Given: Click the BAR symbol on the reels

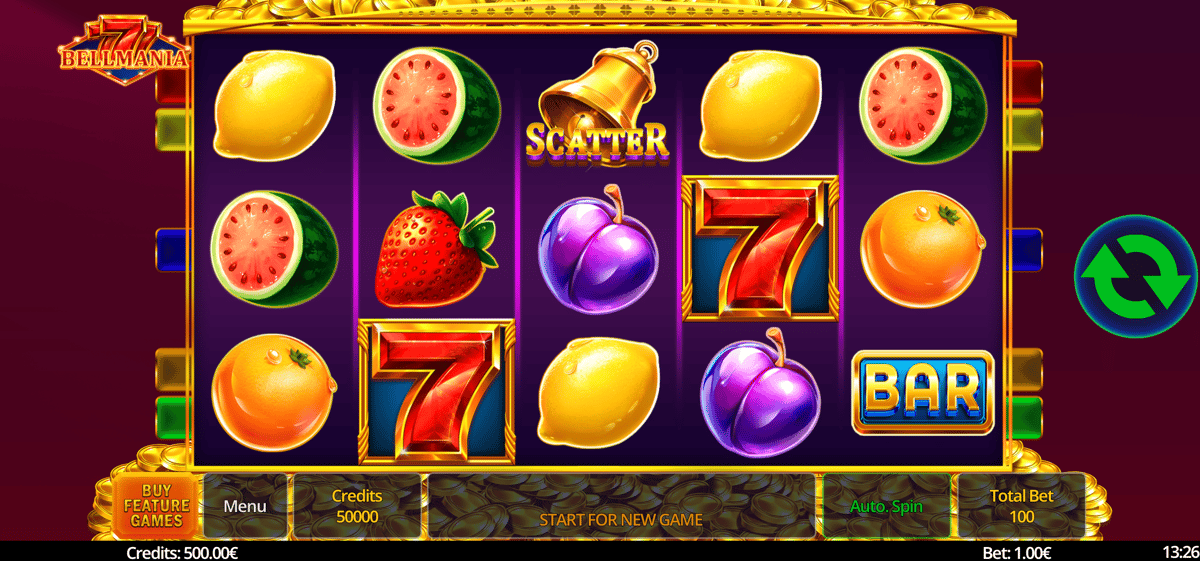Looking at the screenshot, I should (922, 392).
